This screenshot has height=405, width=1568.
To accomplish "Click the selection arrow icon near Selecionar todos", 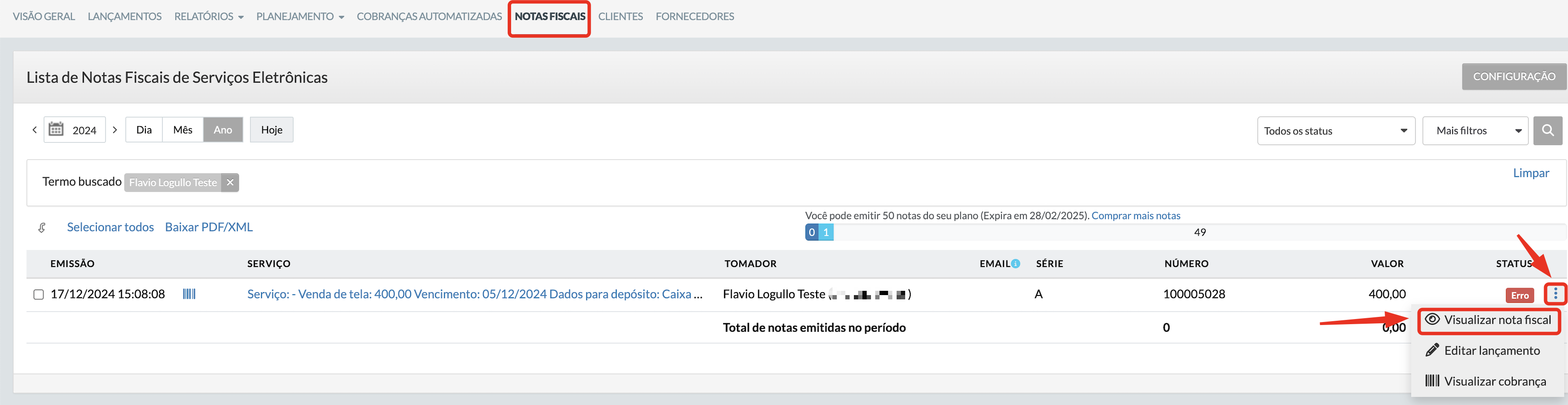I will [x=42, y=228].
